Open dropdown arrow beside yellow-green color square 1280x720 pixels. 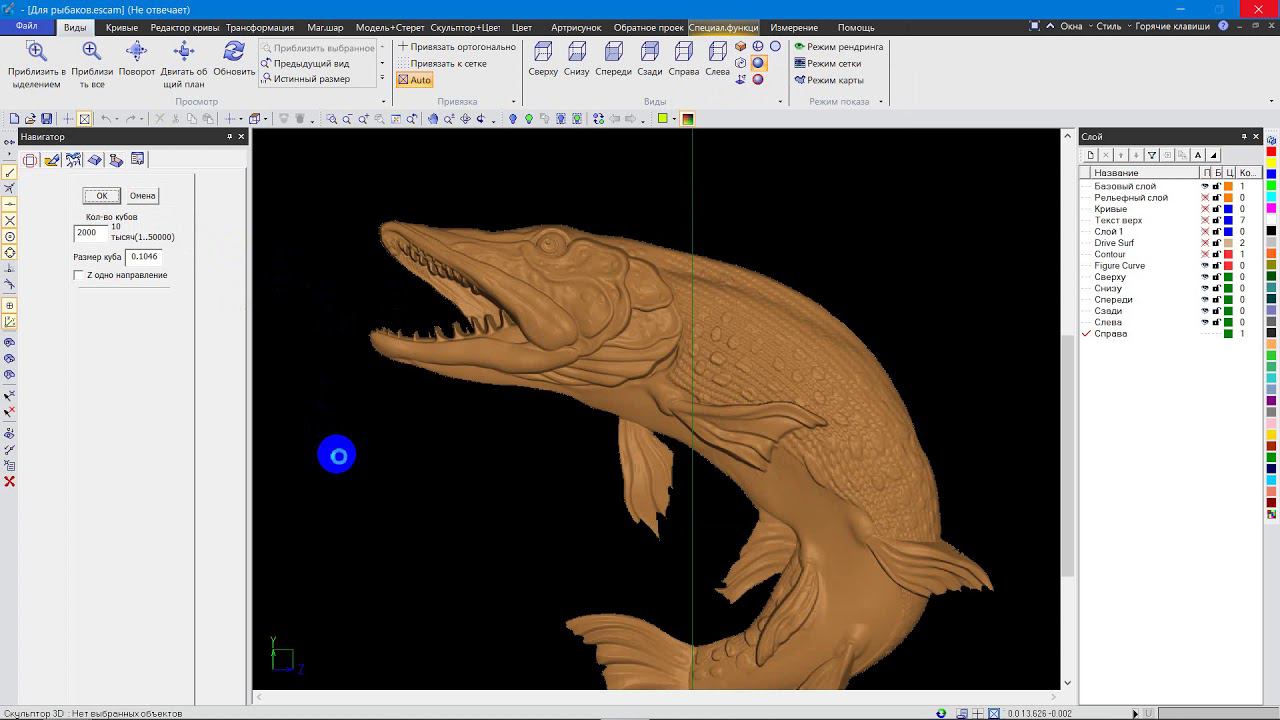pos(674,119)
